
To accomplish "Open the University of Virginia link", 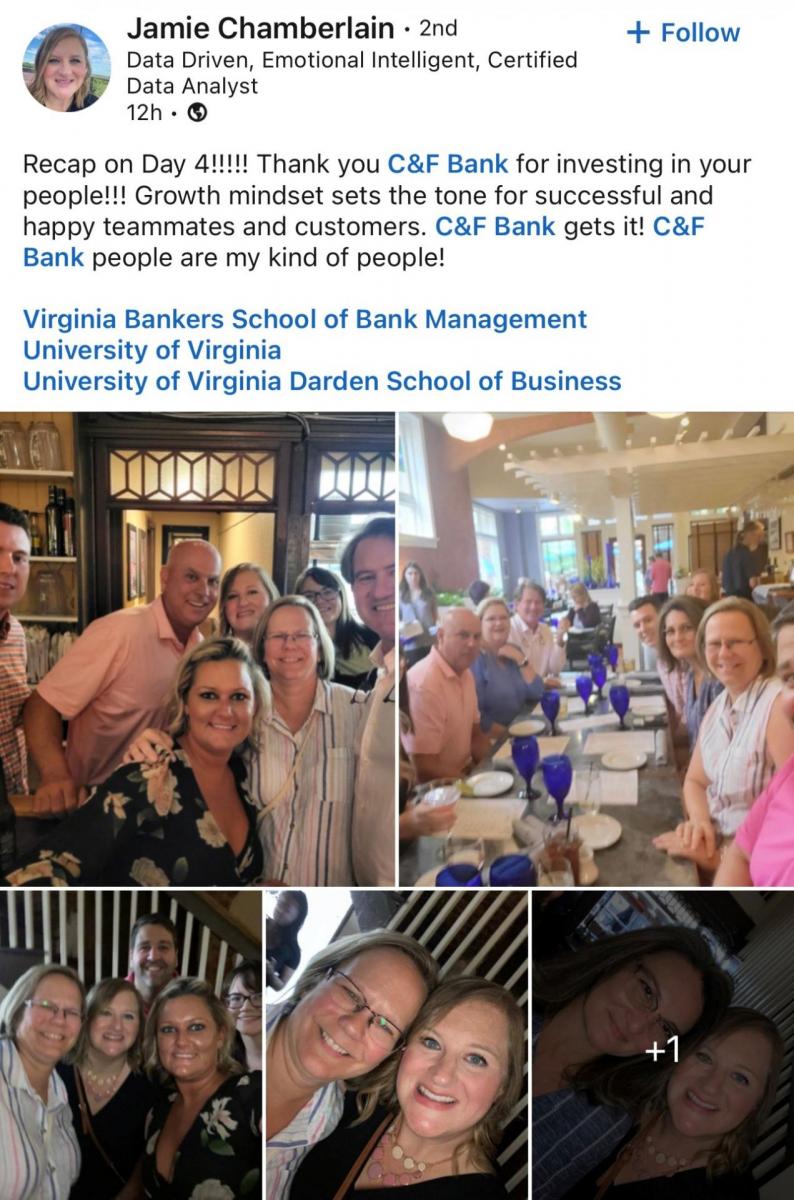I will coord(152,350).
